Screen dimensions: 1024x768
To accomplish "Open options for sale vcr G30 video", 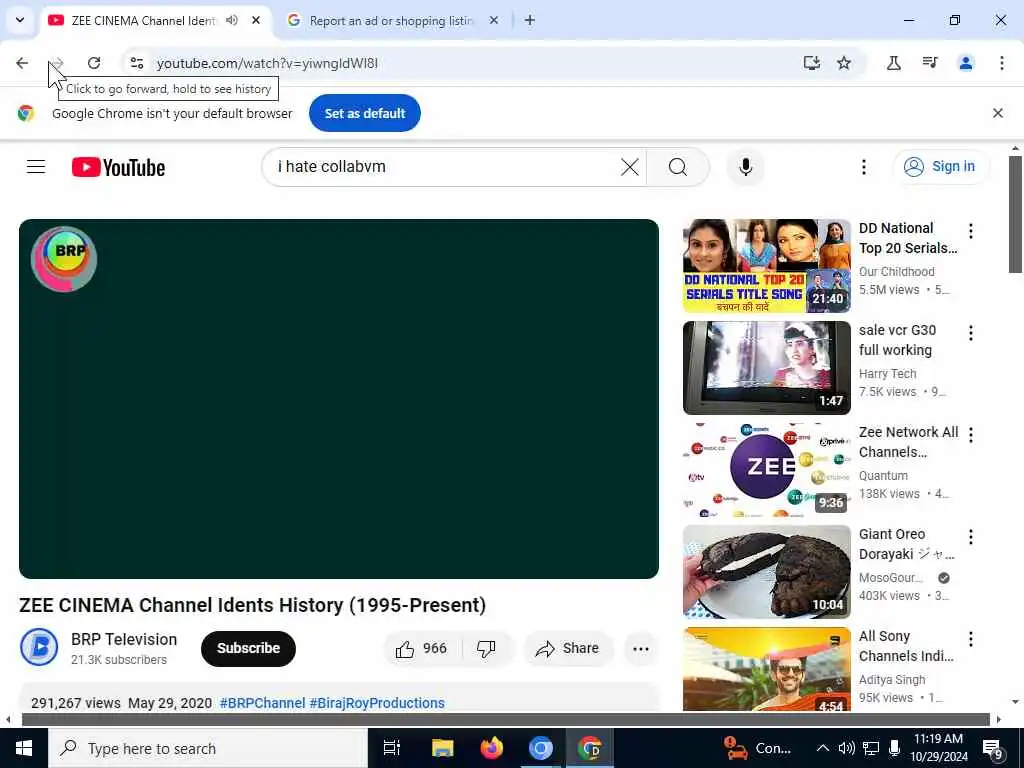I will coord(970,333).
